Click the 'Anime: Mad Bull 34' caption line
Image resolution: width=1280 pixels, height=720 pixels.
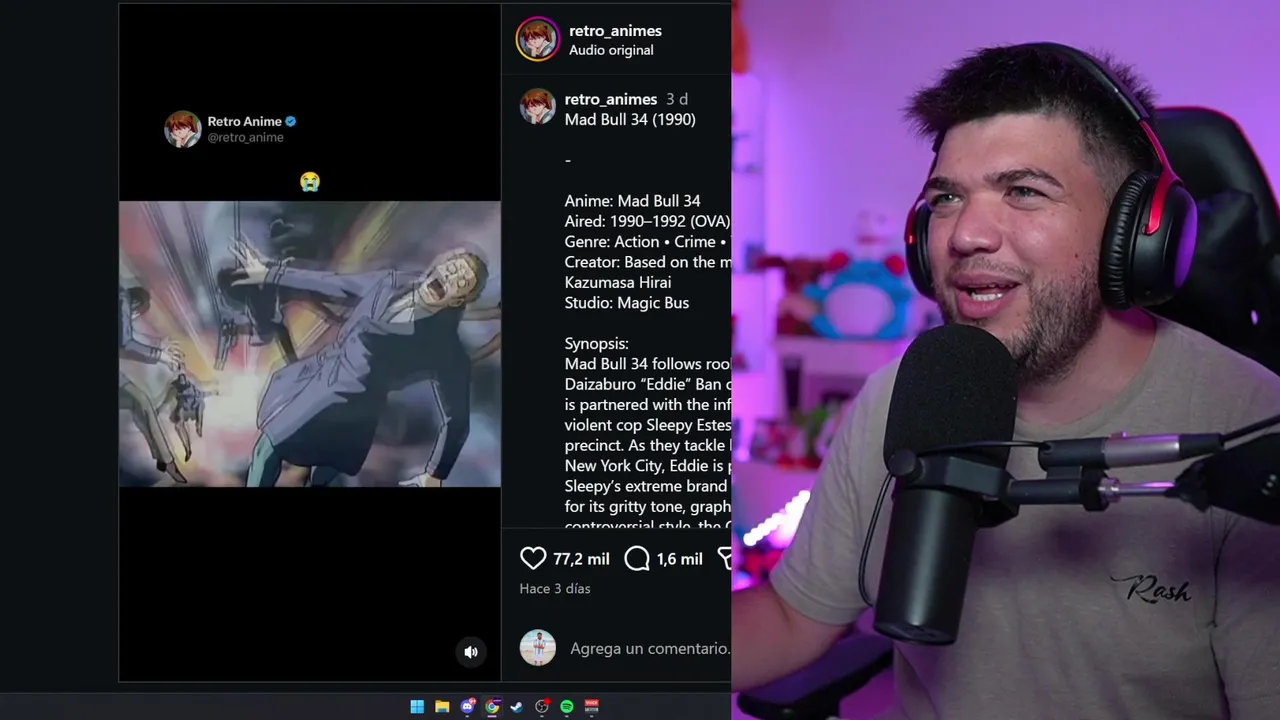pos(633,201)
